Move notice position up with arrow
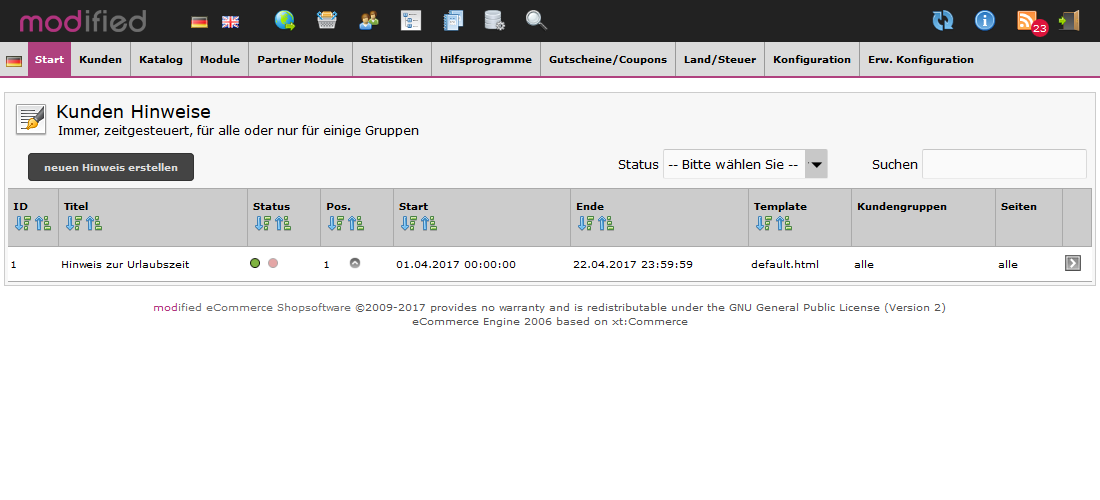 coord(354,264)
